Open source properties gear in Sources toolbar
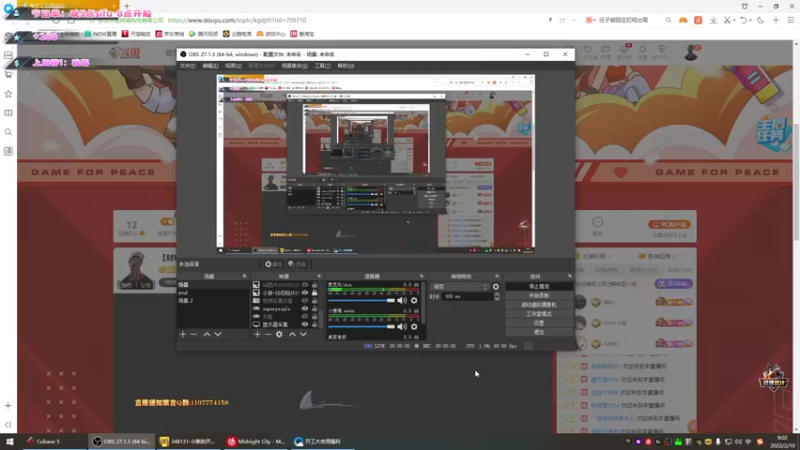This screenshot has height=450, width=800. point(279,334)
